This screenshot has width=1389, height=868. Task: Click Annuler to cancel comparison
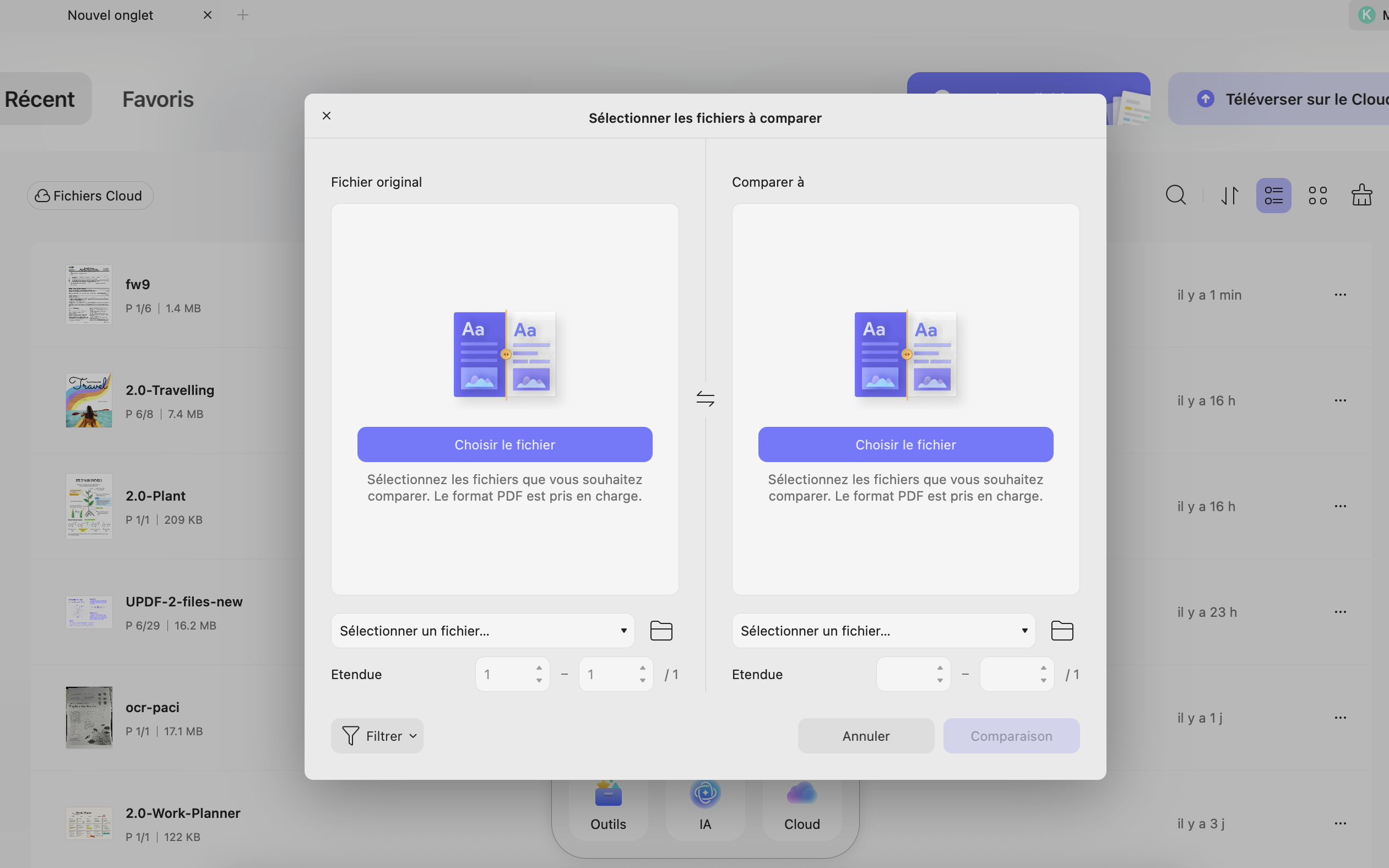pyautogui.click(x=866, y=736)
